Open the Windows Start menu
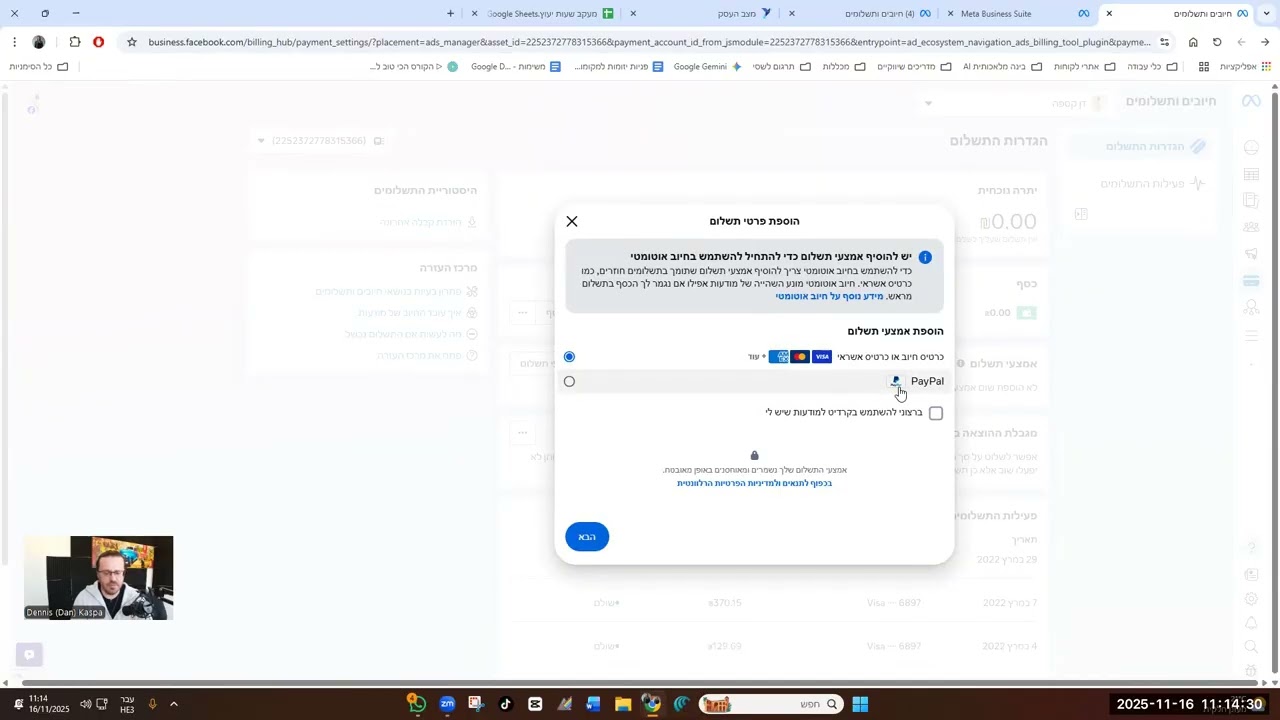Viewport: 1280px width, 720px height. pos(860,704)
